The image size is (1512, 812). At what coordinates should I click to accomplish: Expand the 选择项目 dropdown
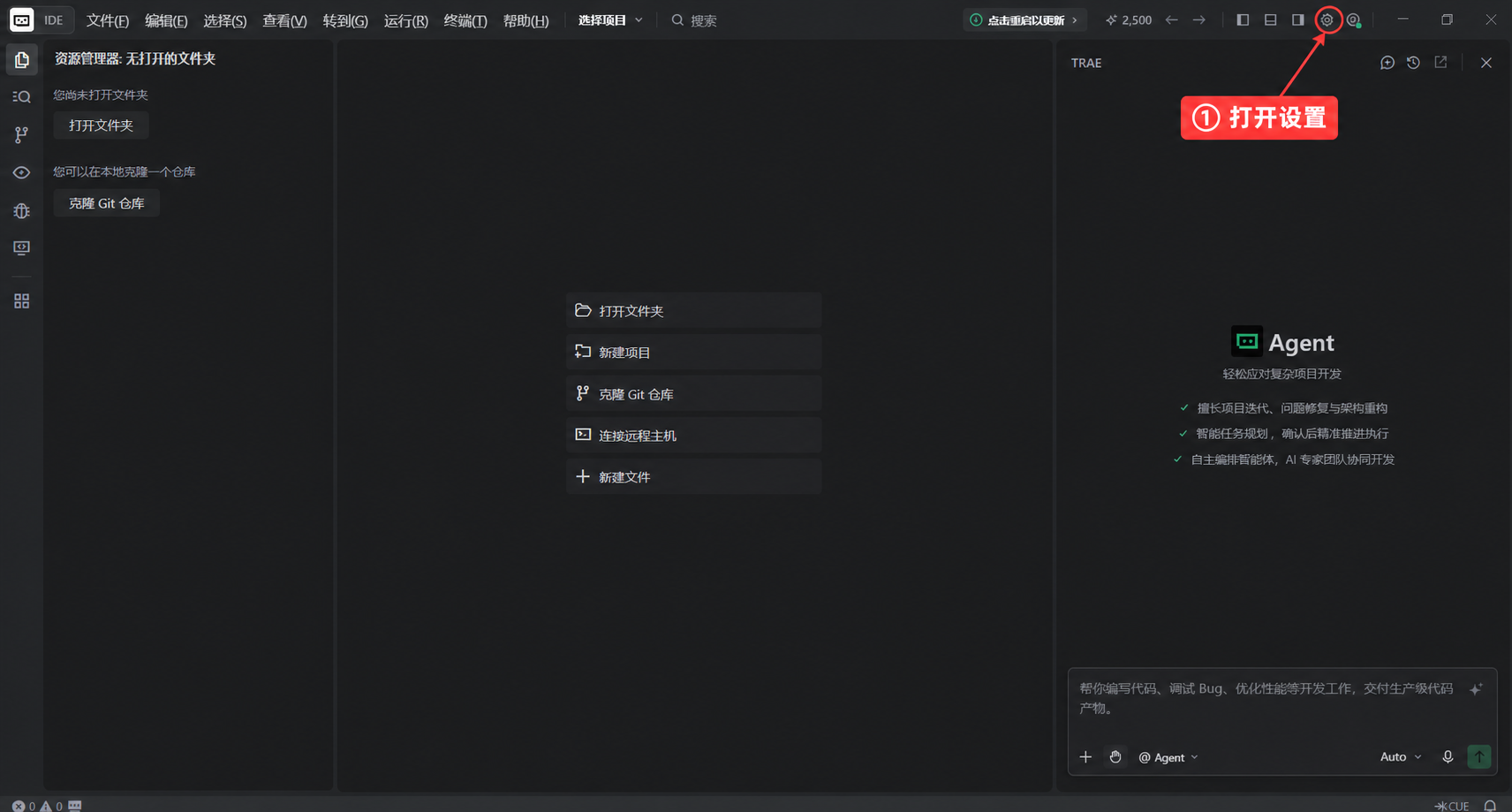[x=610, y=19]
